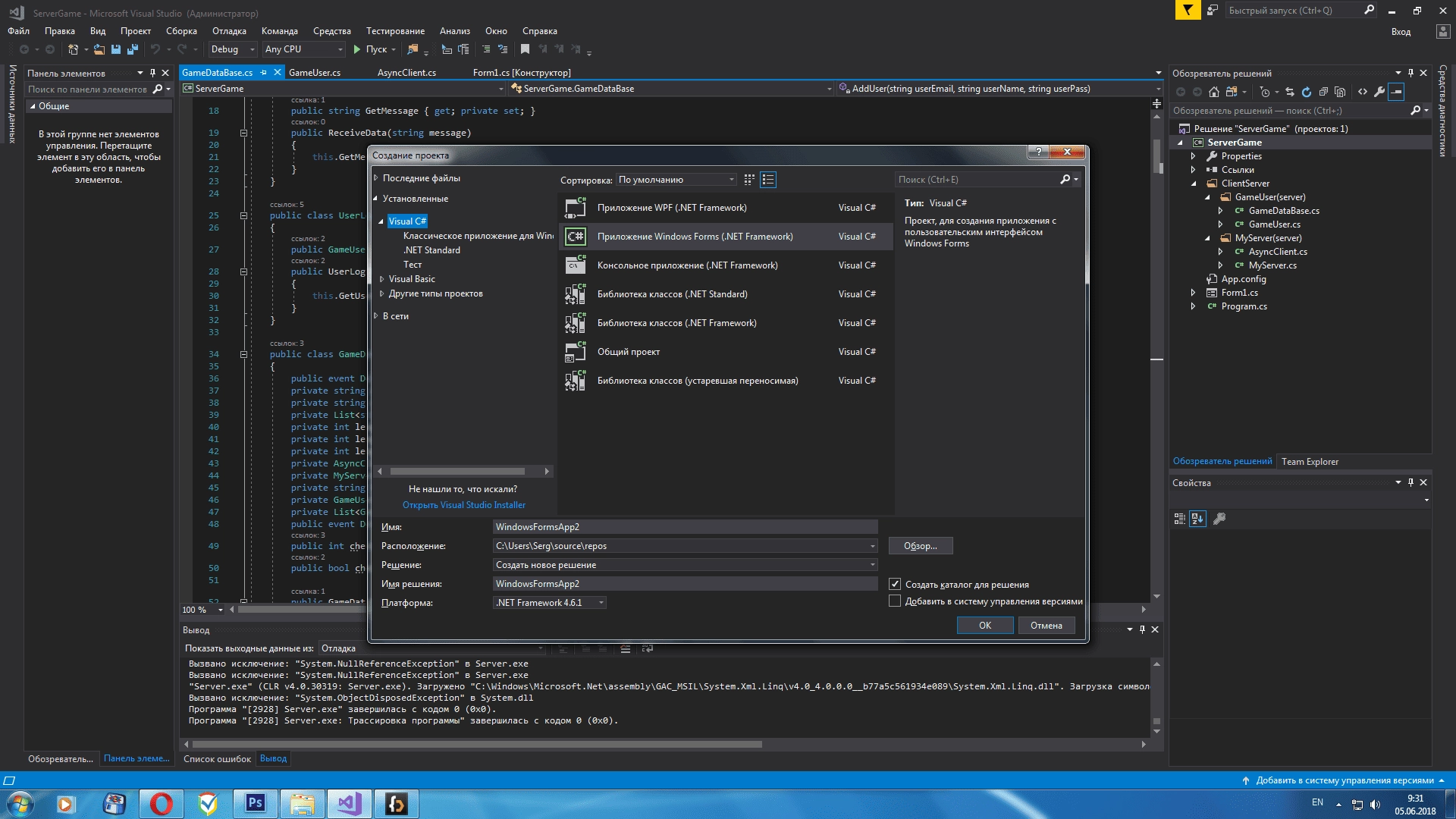The width and height of the screenshot is (1456, 819).
Task: Click the feedback notification flag icon
Action: [x=1188, y=10]
